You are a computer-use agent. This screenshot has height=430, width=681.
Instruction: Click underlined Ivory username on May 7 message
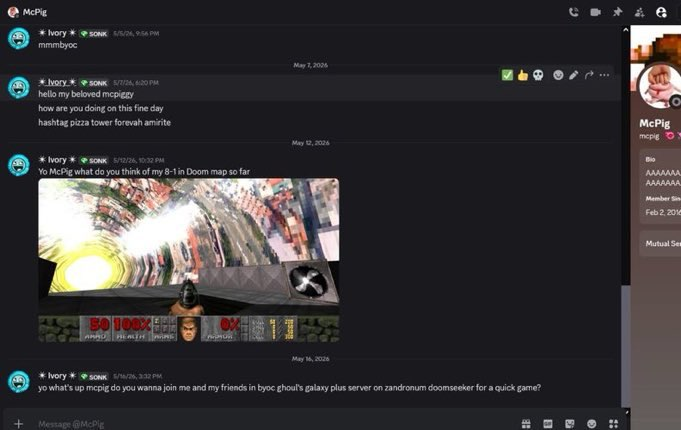[x=57, y=82]
